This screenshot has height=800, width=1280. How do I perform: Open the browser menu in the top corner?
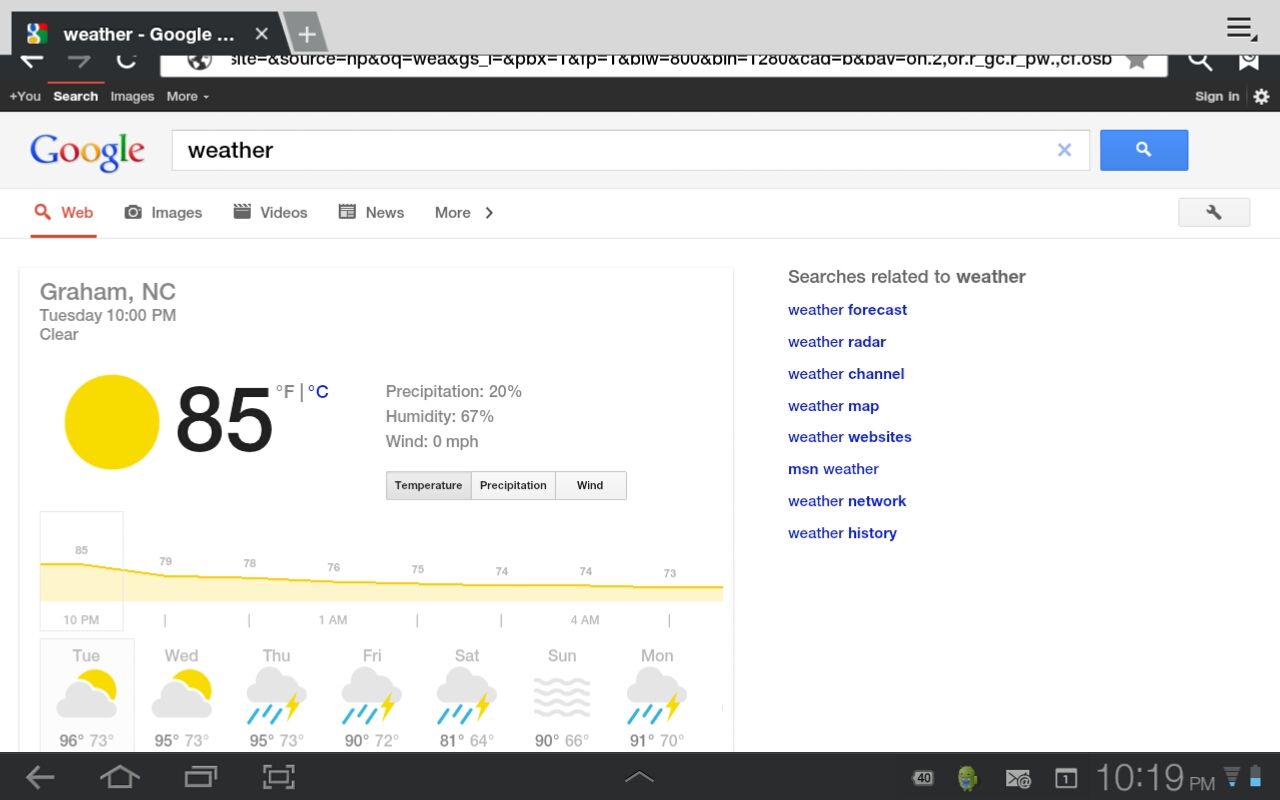click(x=1241, y=28)
